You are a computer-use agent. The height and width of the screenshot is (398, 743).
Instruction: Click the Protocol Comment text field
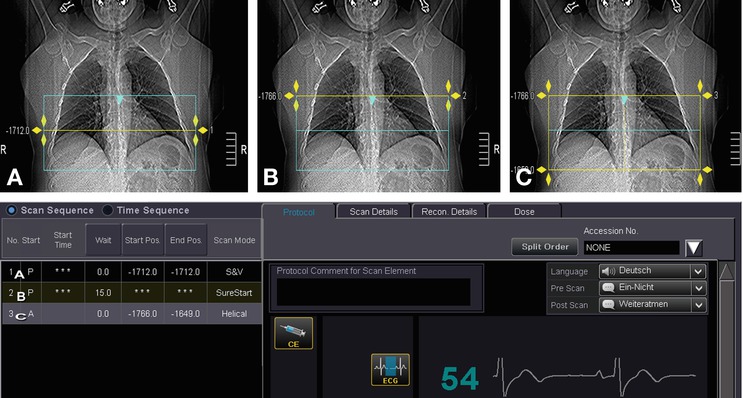click(x=374, y=292)
